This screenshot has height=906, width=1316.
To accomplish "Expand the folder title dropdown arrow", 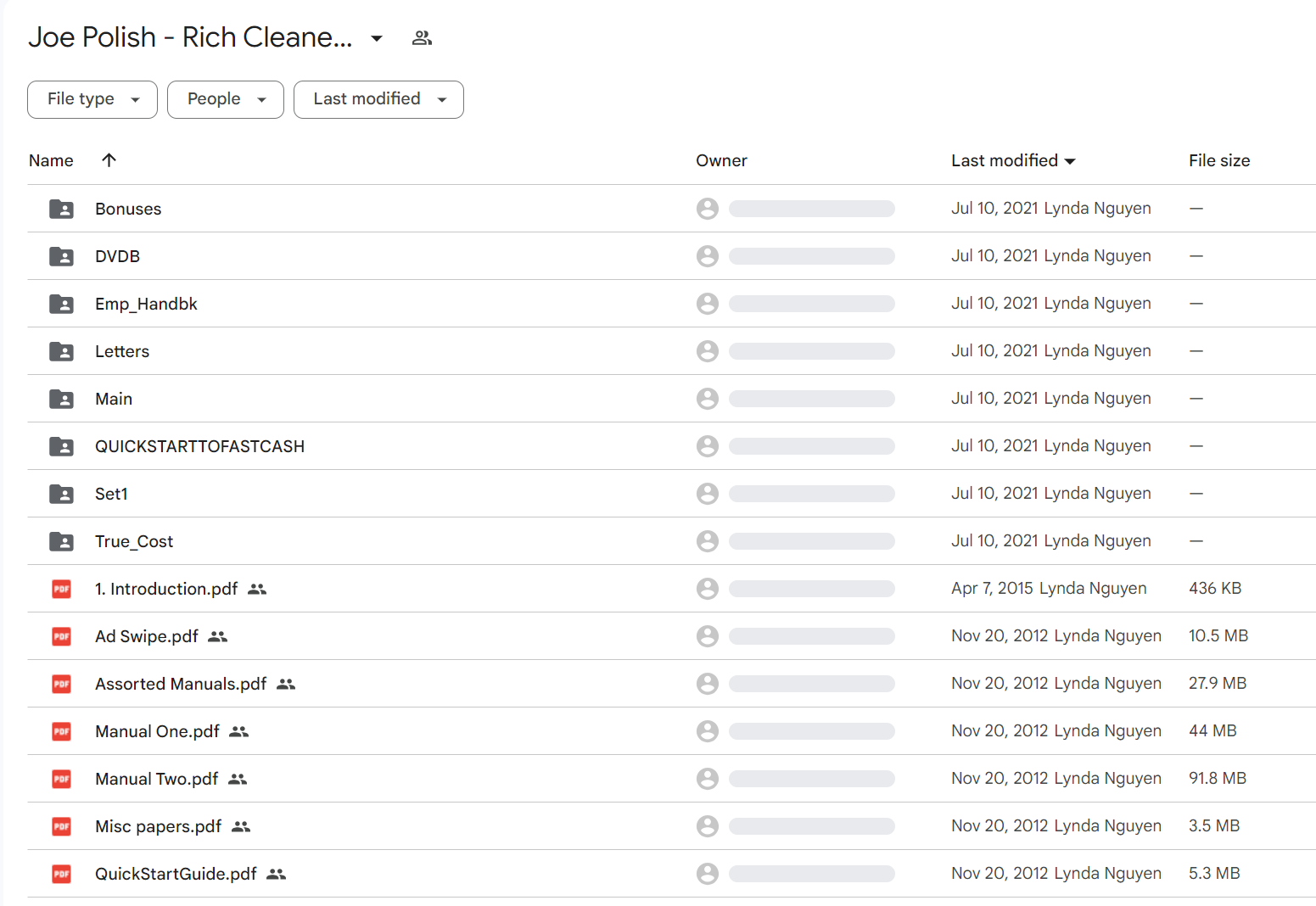I will [377, 38].
